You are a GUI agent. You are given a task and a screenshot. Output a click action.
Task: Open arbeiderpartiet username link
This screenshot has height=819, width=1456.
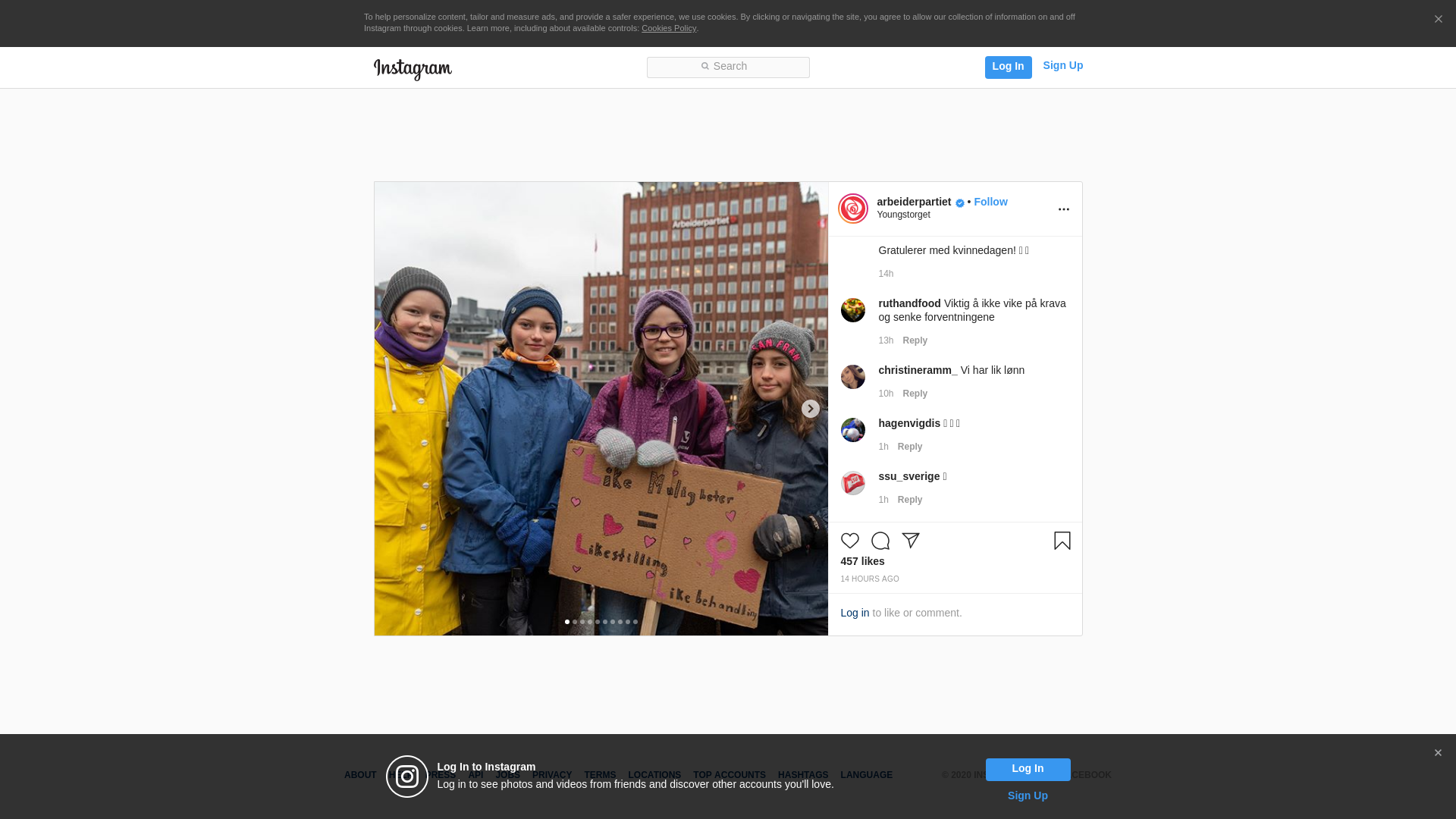coord(914,202)
